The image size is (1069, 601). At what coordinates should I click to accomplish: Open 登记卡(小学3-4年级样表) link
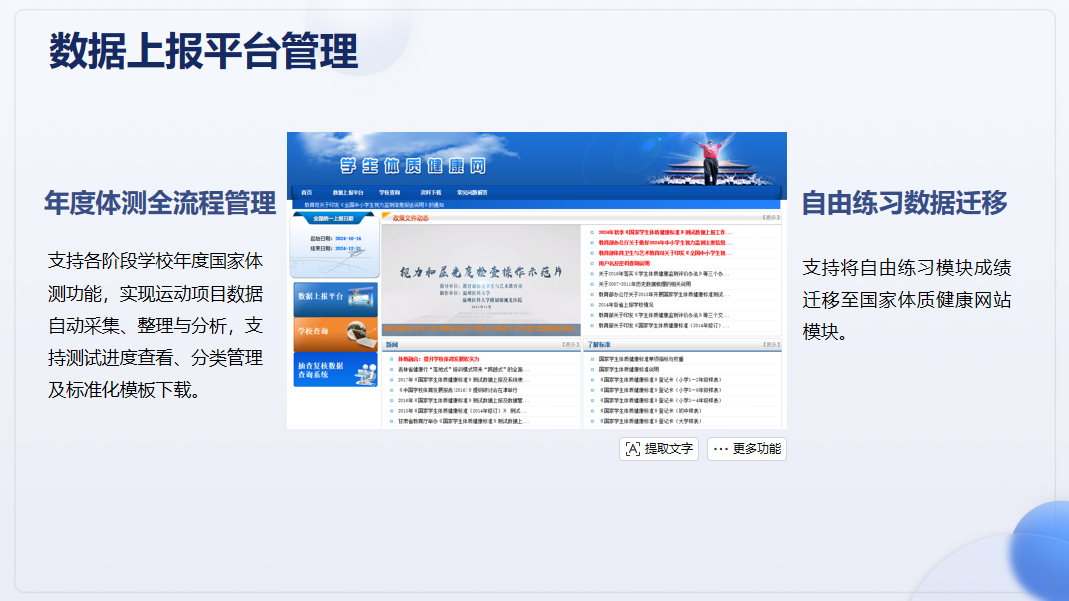coord(659,401)
